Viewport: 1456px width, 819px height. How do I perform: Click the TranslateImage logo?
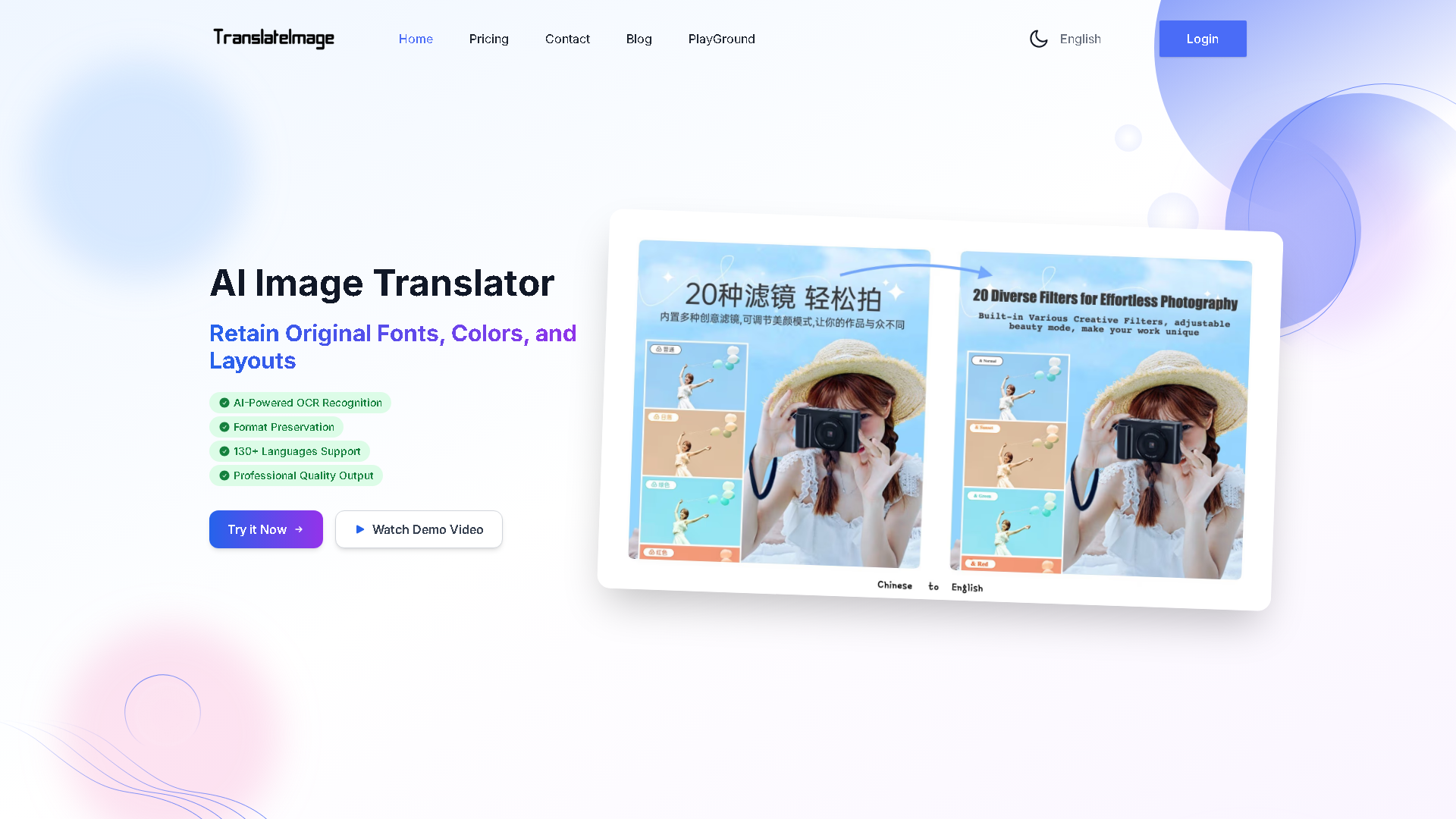pyautogui.click(x=274, y=38)
